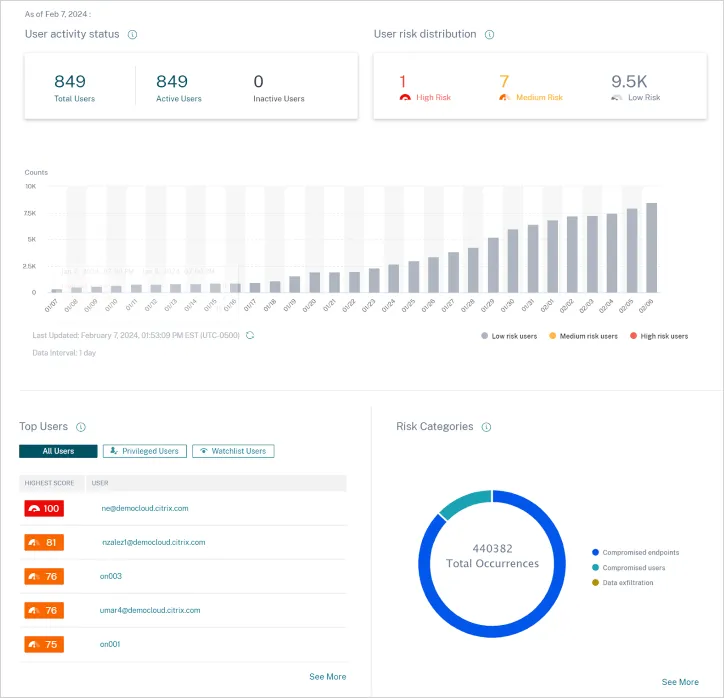724x698 pixels.
Task: Switch to Watchlist Users tab
Action: [x=232, y=451]
